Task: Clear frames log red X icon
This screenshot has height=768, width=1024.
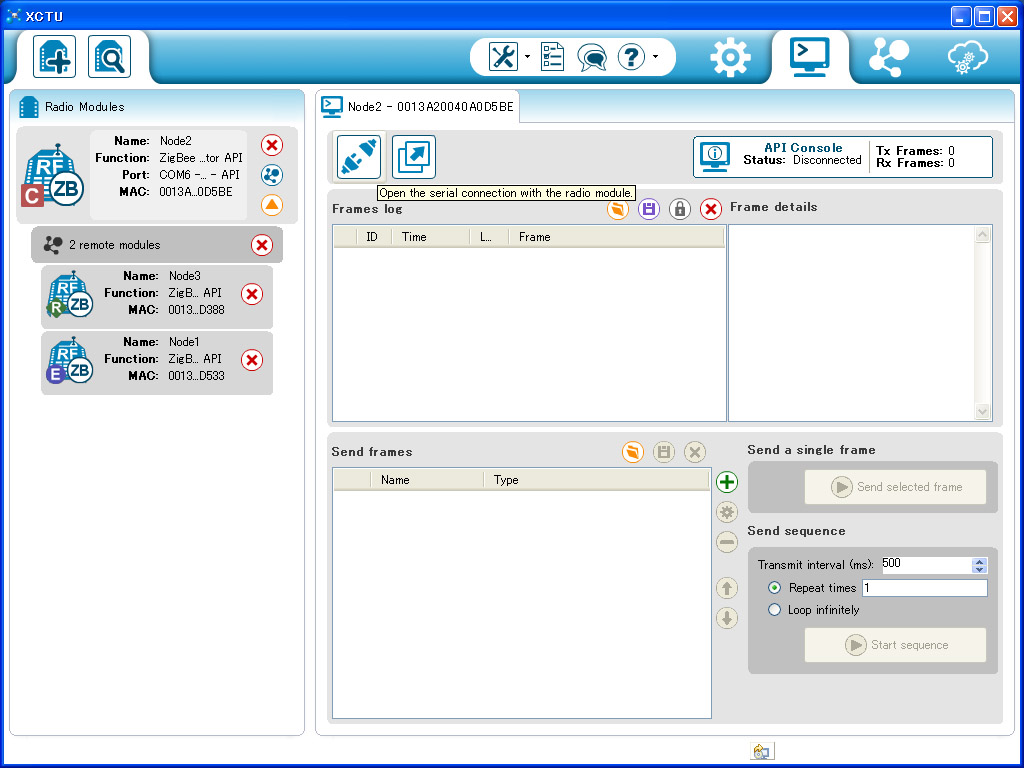Action: (x=711, y=209)
